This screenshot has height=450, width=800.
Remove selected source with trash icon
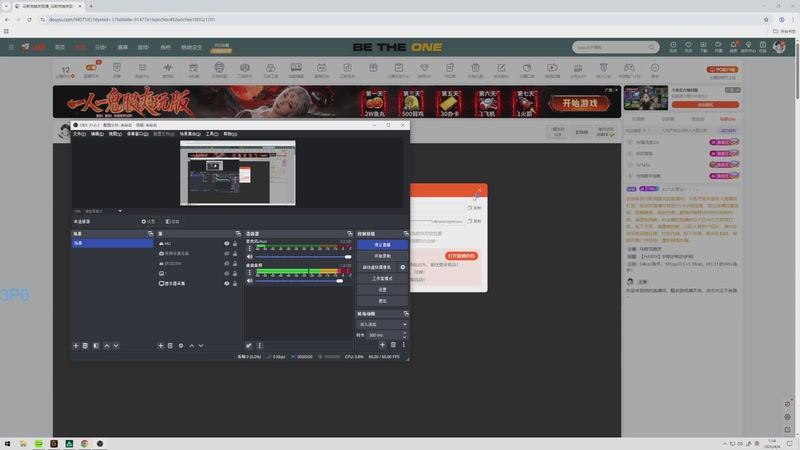[170, 346]
